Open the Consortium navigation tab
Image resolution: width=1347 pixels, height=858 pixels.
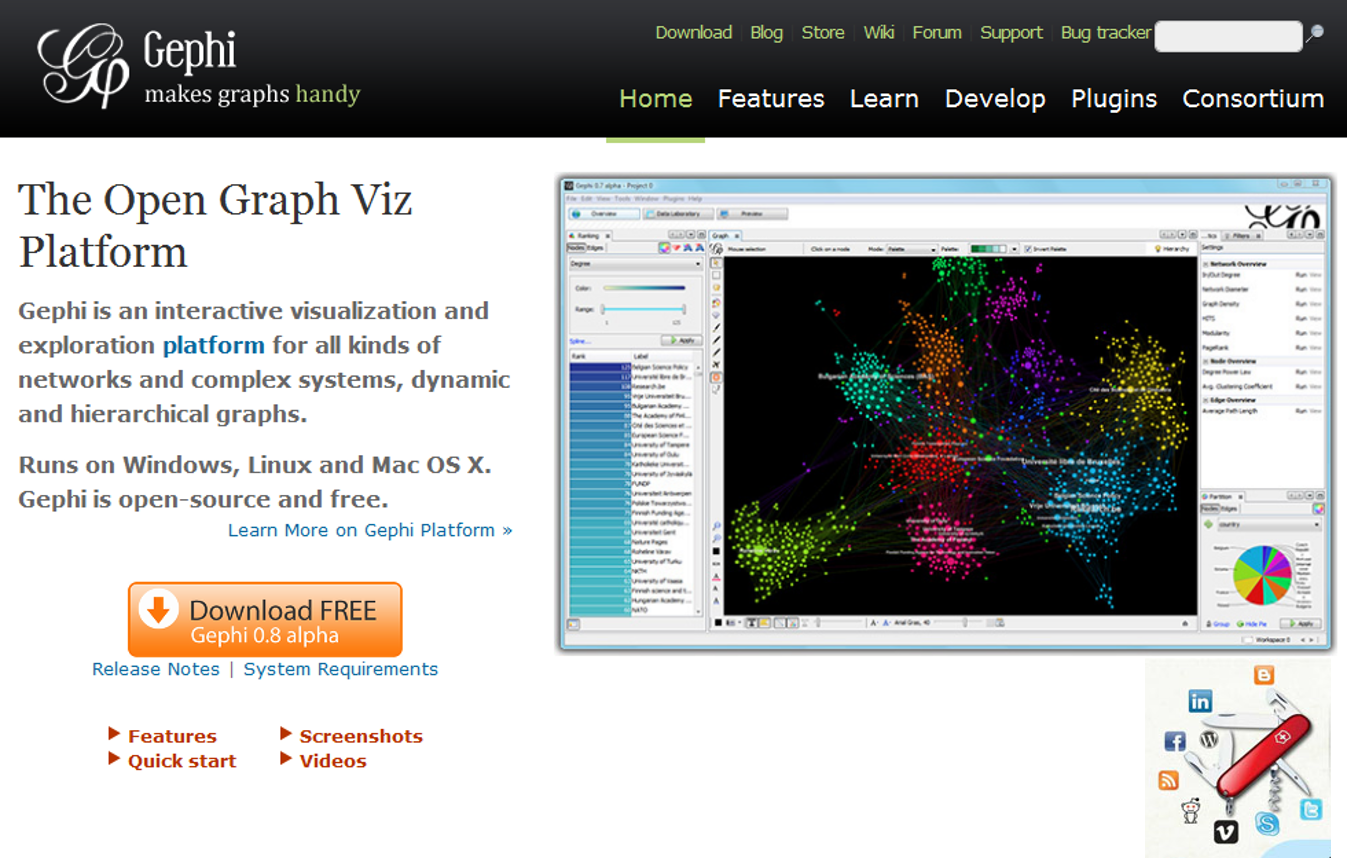click(1253, 99)
